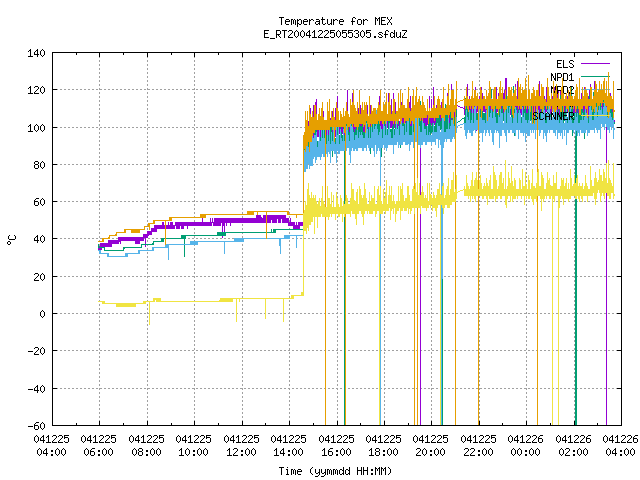
Task: Click the x-axis tick '041225 20:00'
Action: click(x=430, y=446)
